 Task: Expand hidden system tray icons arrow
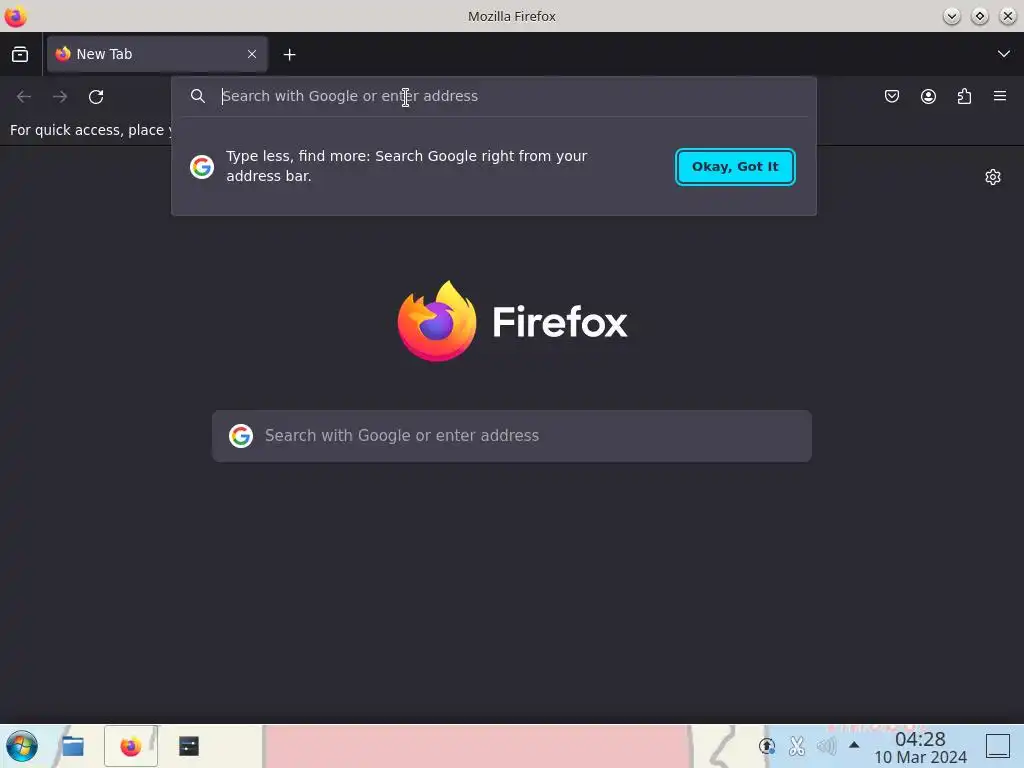pyautogui.click(x=854, y=744)
